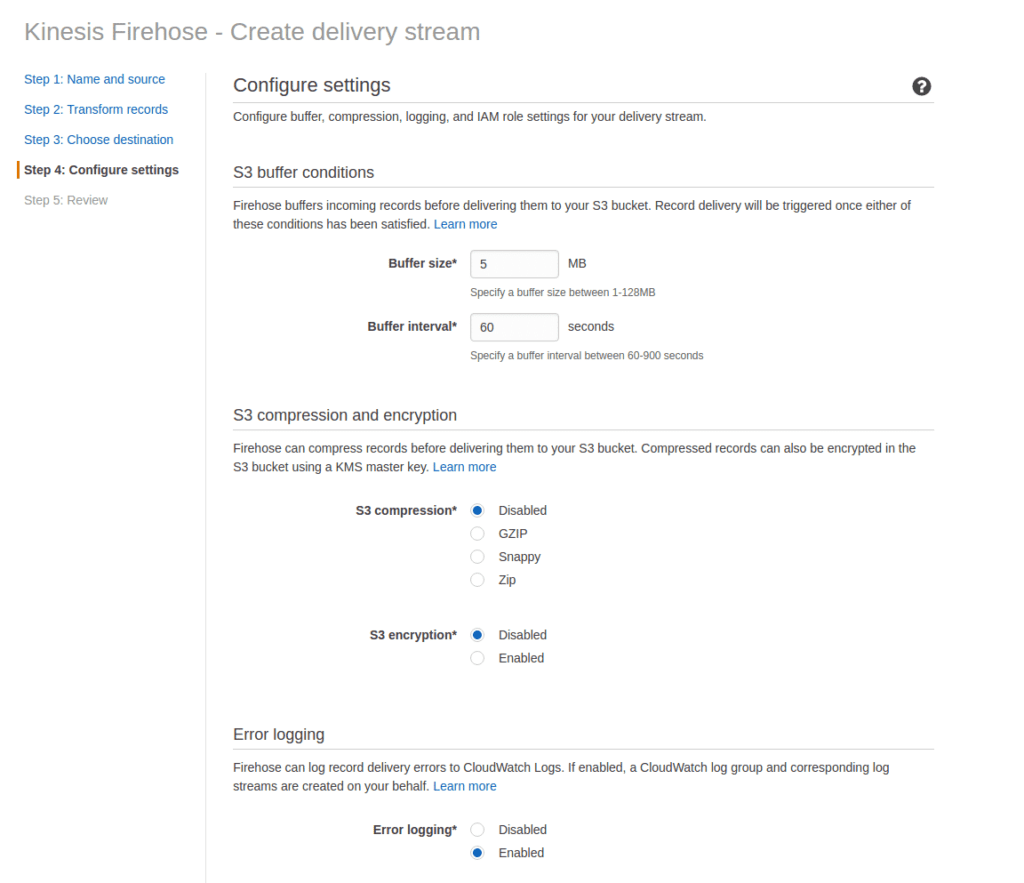The width and height of the screenshot is (1024, 883).
Task: Open Learn more in S3 buffer conditions
Action: pyautogui.click(x=465, y=223)
